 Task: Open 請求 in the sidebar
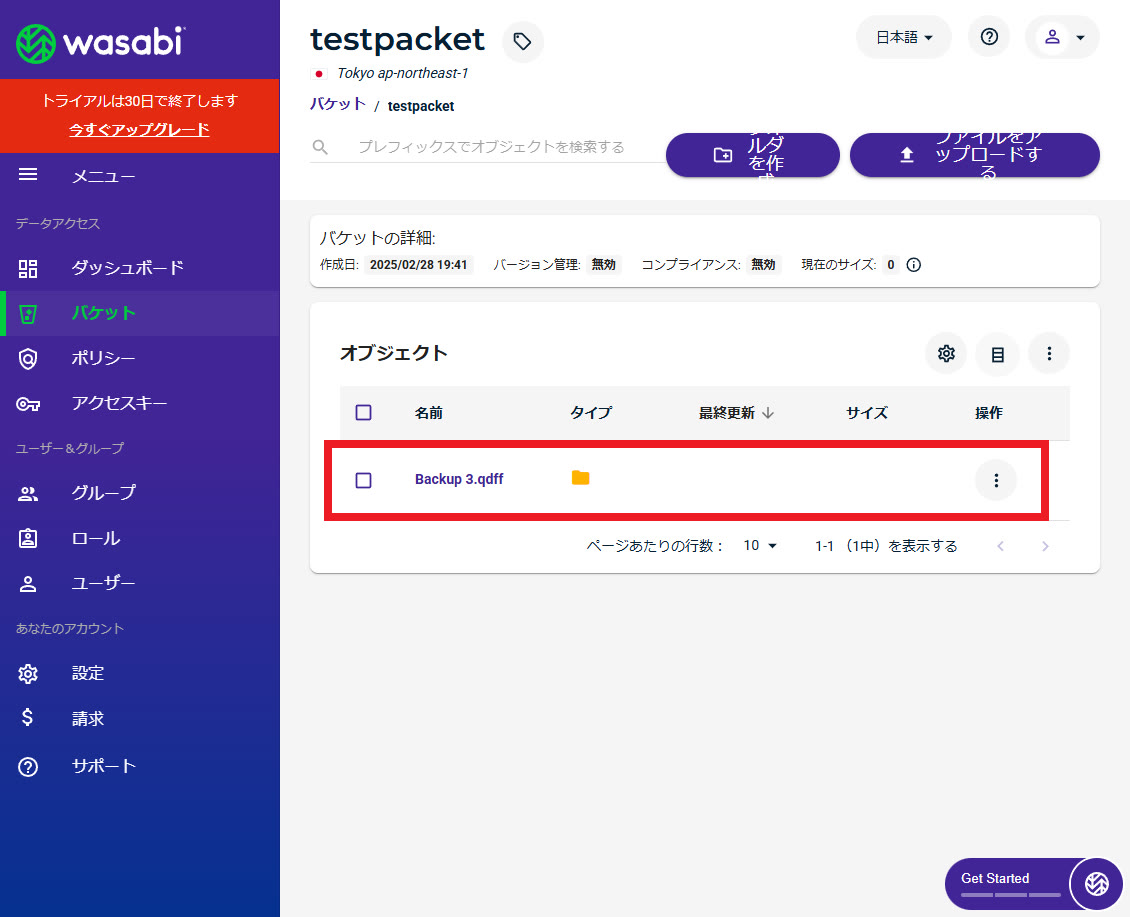coord(140,719)
